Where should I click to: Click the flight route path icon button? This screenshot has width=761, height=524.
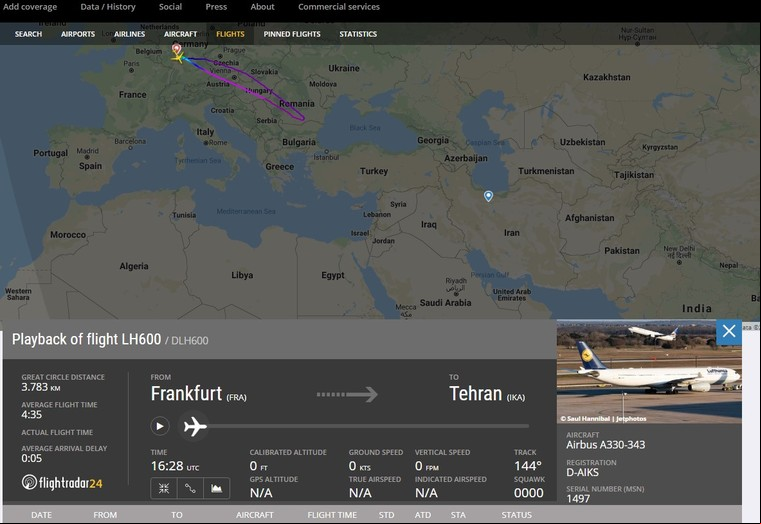point(190,488)
